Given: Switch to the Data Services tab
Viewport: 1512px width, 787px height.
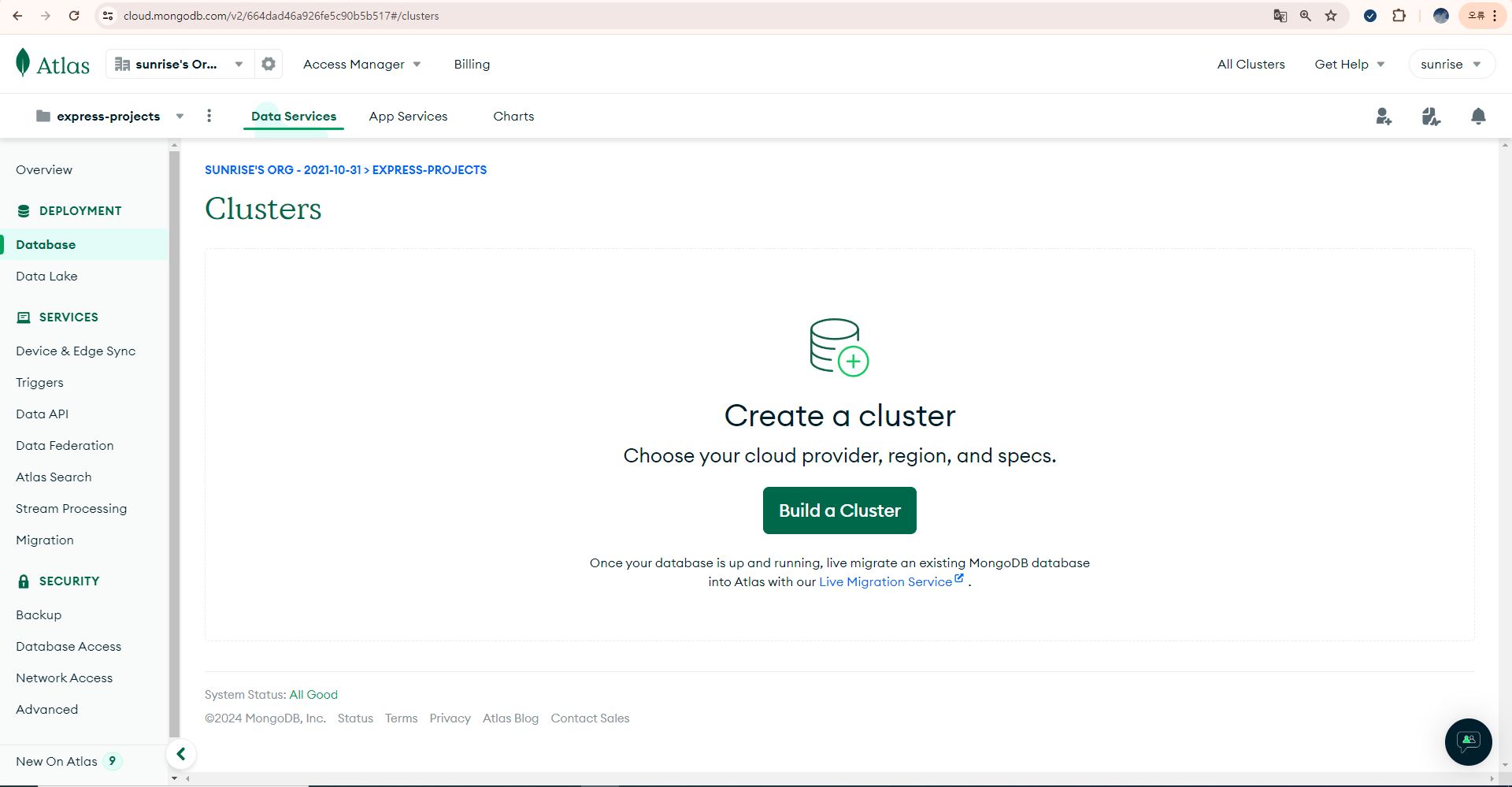Looking at the screenshot, I should (294, 116).
